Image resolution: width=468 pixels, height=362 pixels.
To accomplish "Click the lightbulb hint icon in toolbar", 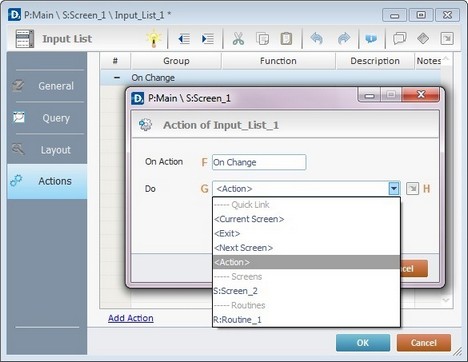I will tap(154, 38).
